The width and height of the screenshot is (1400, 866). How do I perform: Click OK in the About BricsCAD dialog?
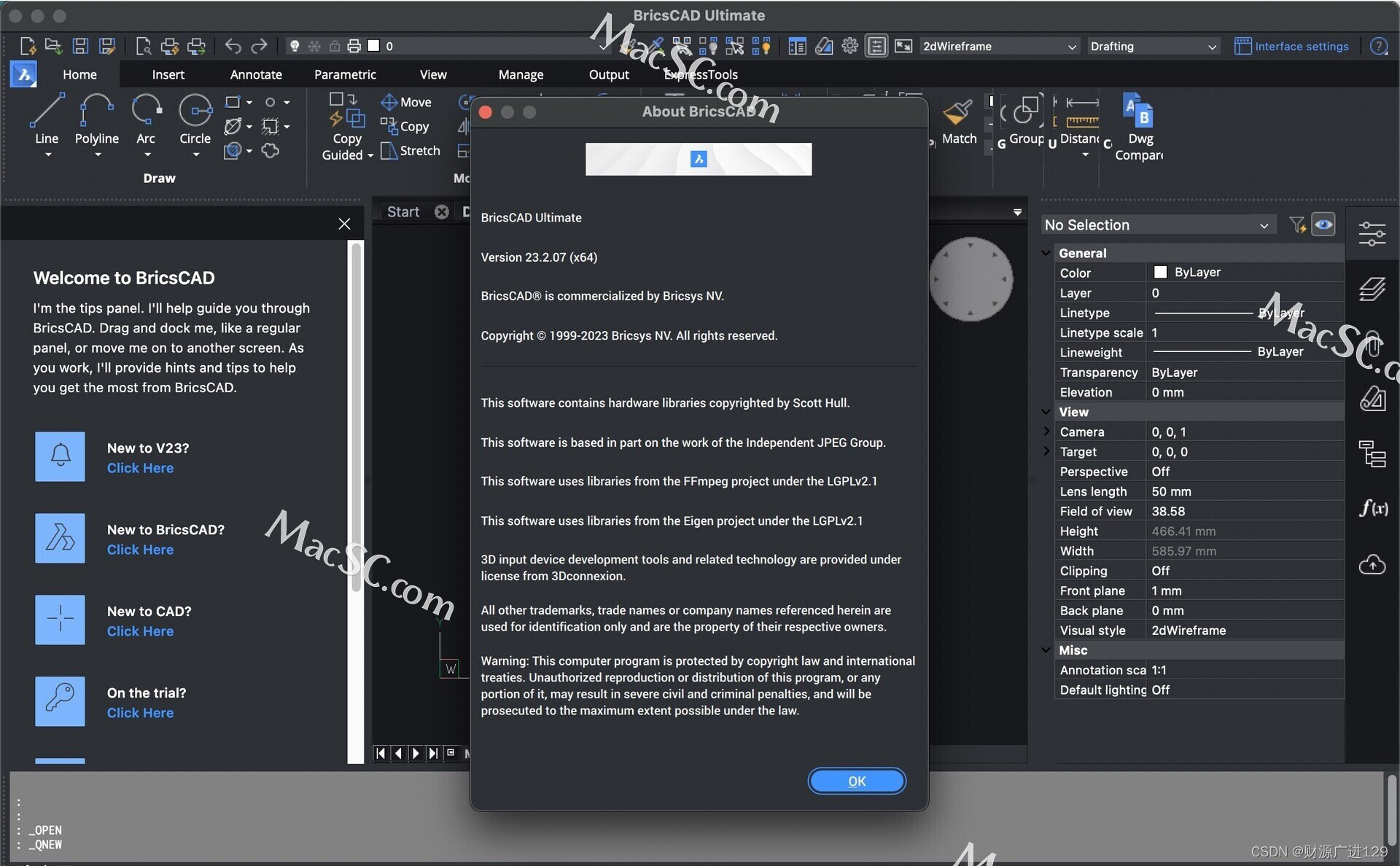[x=857, y=781]
